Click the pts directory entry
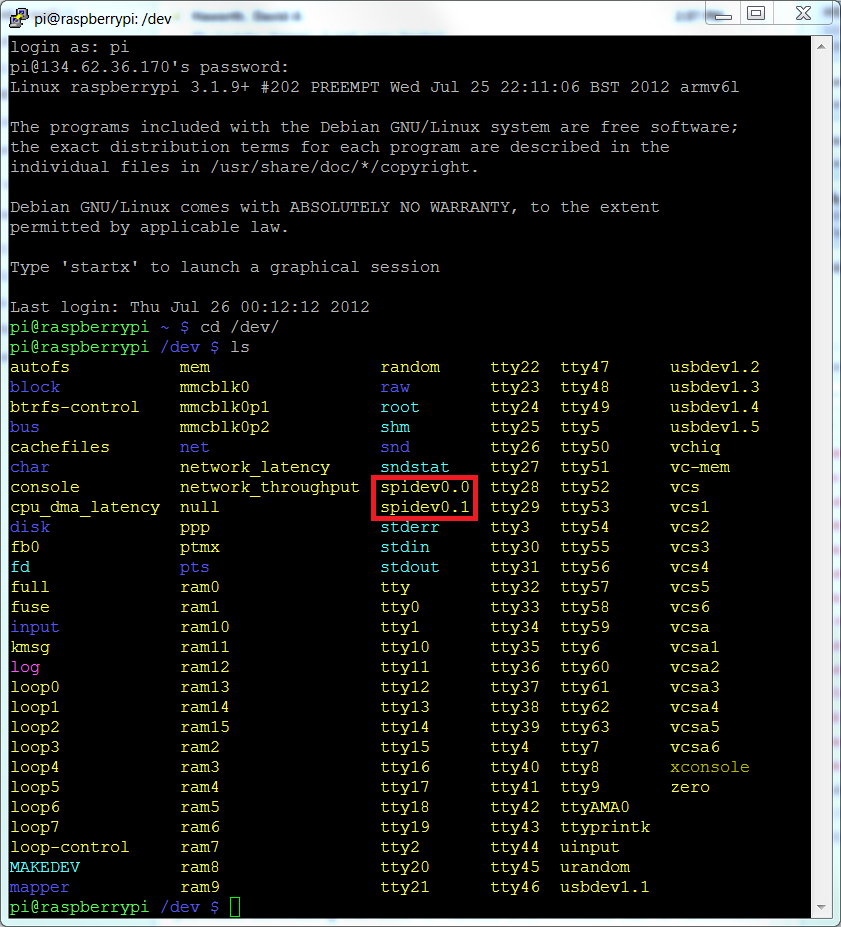This screenshot has width=841, height=927. coord(194,568)
